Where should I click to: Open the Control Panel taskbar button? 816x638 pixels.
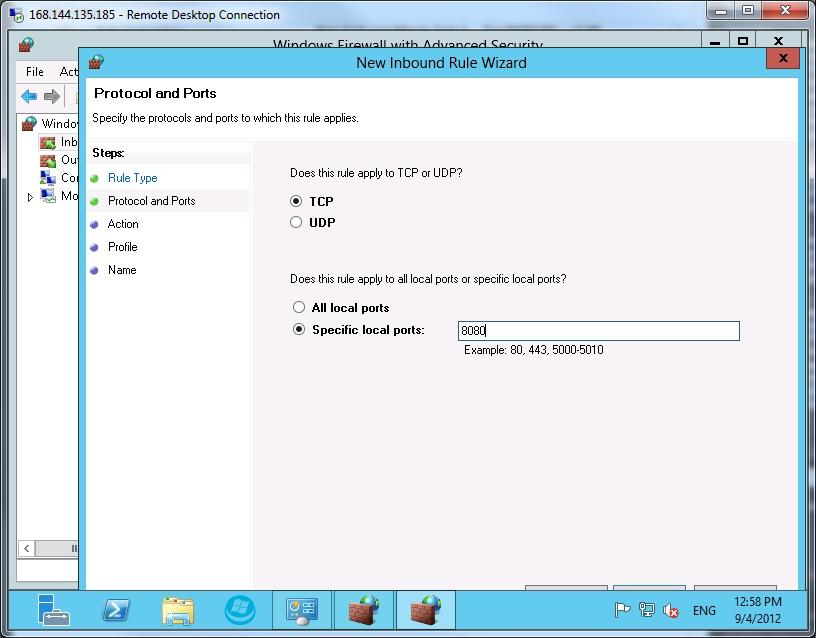[302, 609]
